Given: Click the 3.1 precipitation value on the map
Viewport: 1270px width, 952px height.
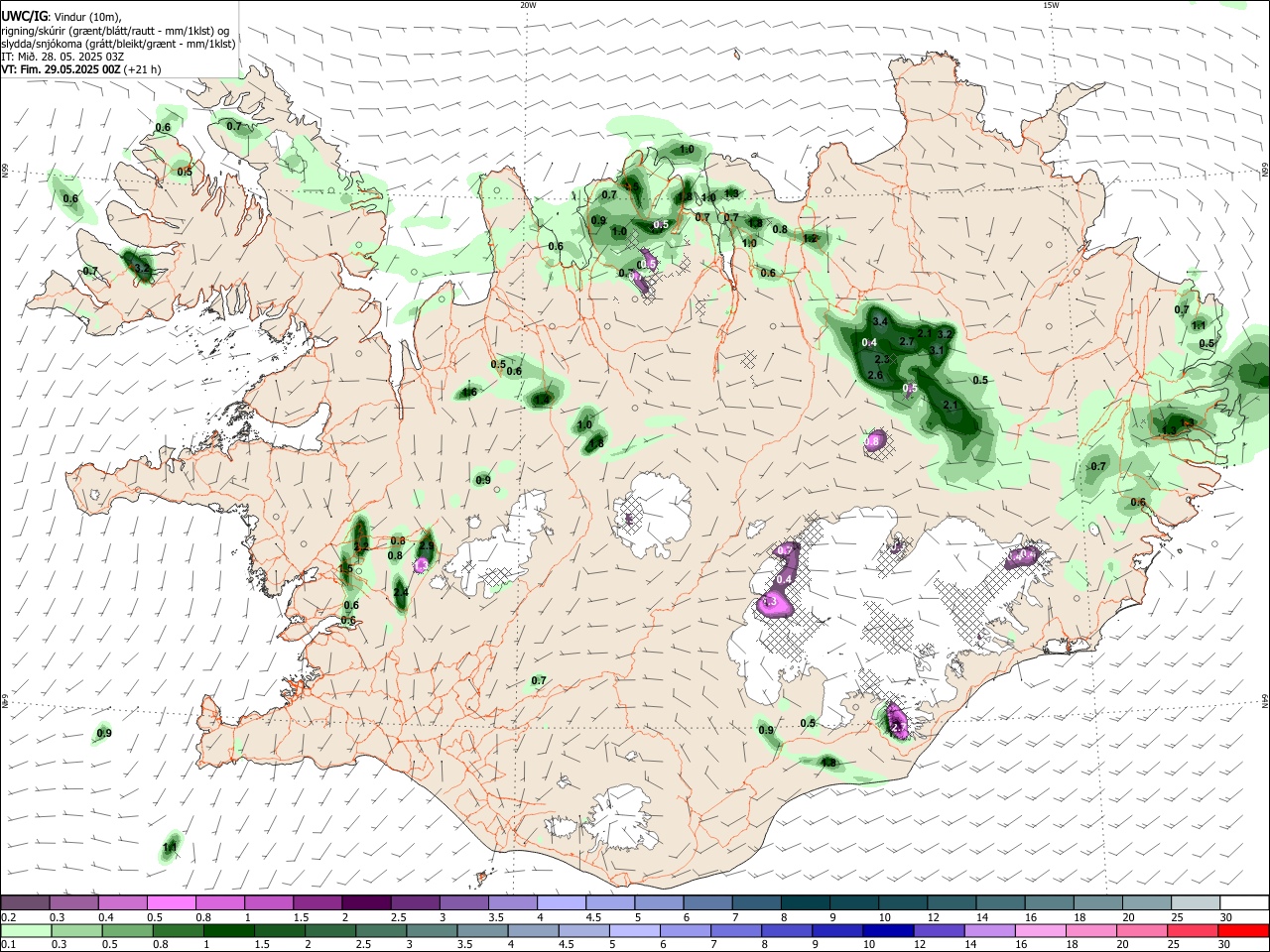Looking at the screenshot, I should point(937,350).
